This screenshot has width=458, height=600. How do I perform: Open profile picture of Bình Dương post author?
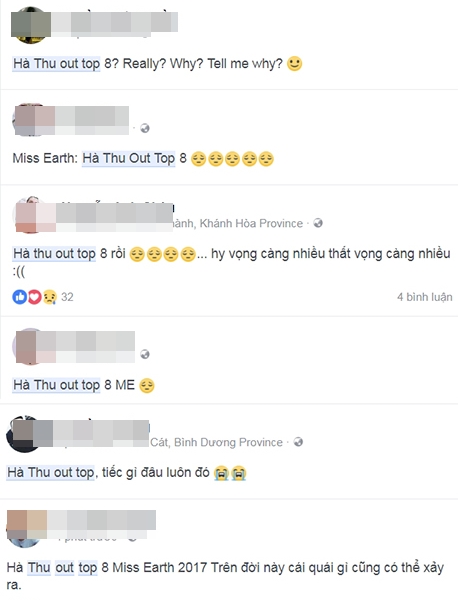(26, 434)
